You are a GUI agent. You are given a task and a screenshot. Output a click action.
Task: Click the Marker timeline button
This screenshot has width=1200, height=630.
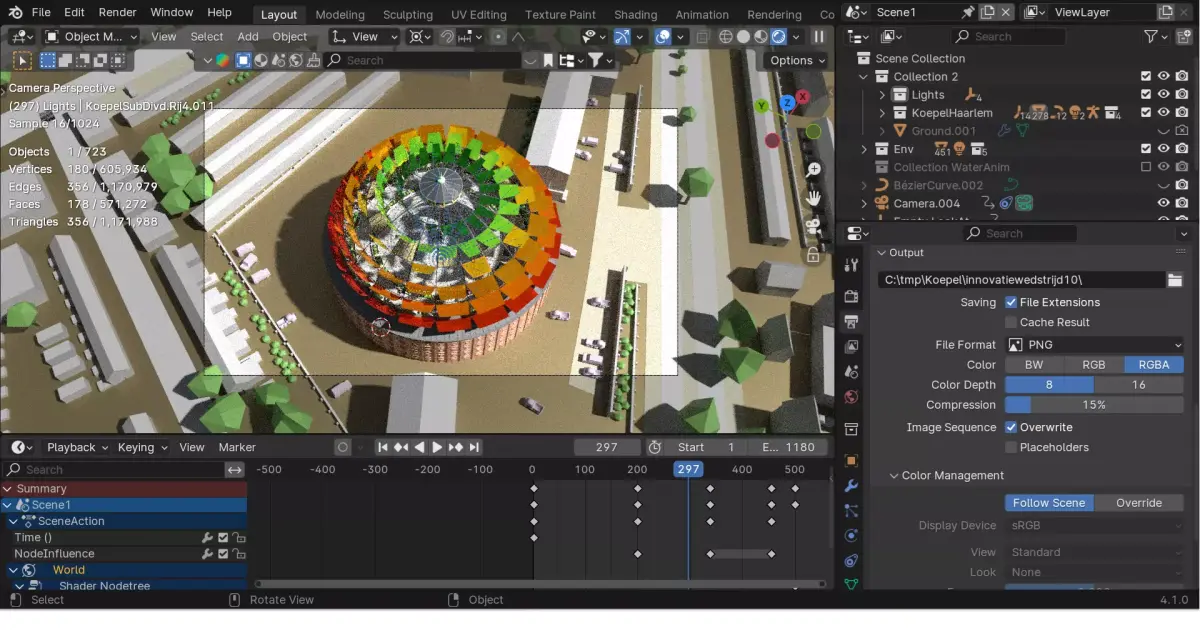point(237,447)
